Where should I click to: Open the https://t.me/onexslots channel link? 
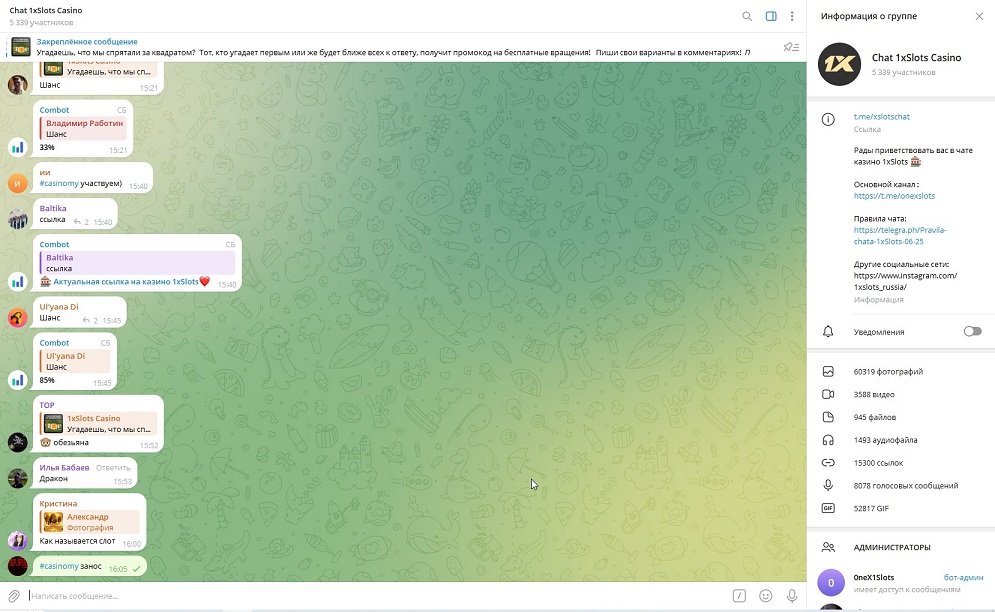894,196
